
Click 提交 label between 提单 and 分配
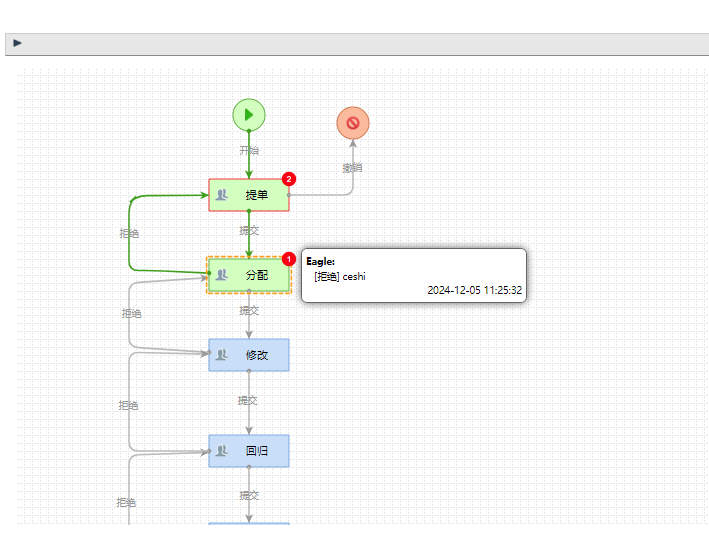point(249,231)
